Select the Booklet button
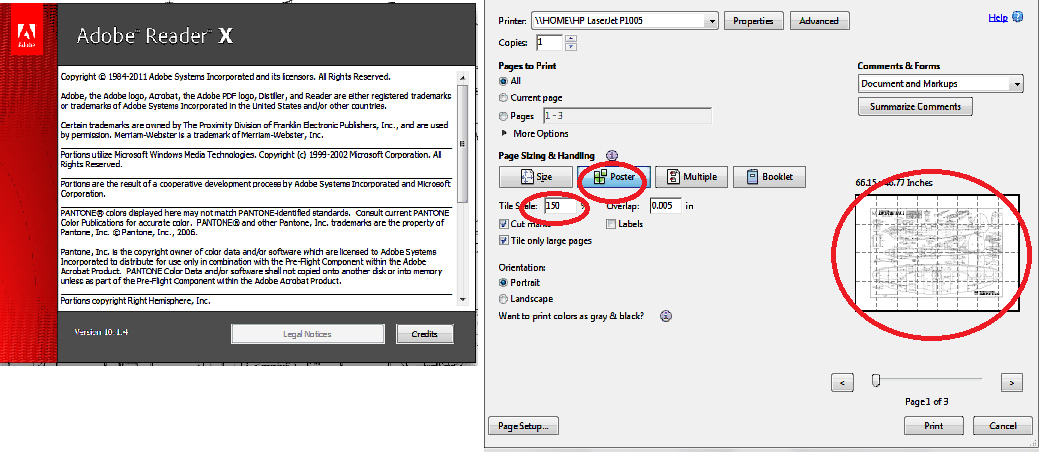1062x473 pixels. (x=770, y=177)
